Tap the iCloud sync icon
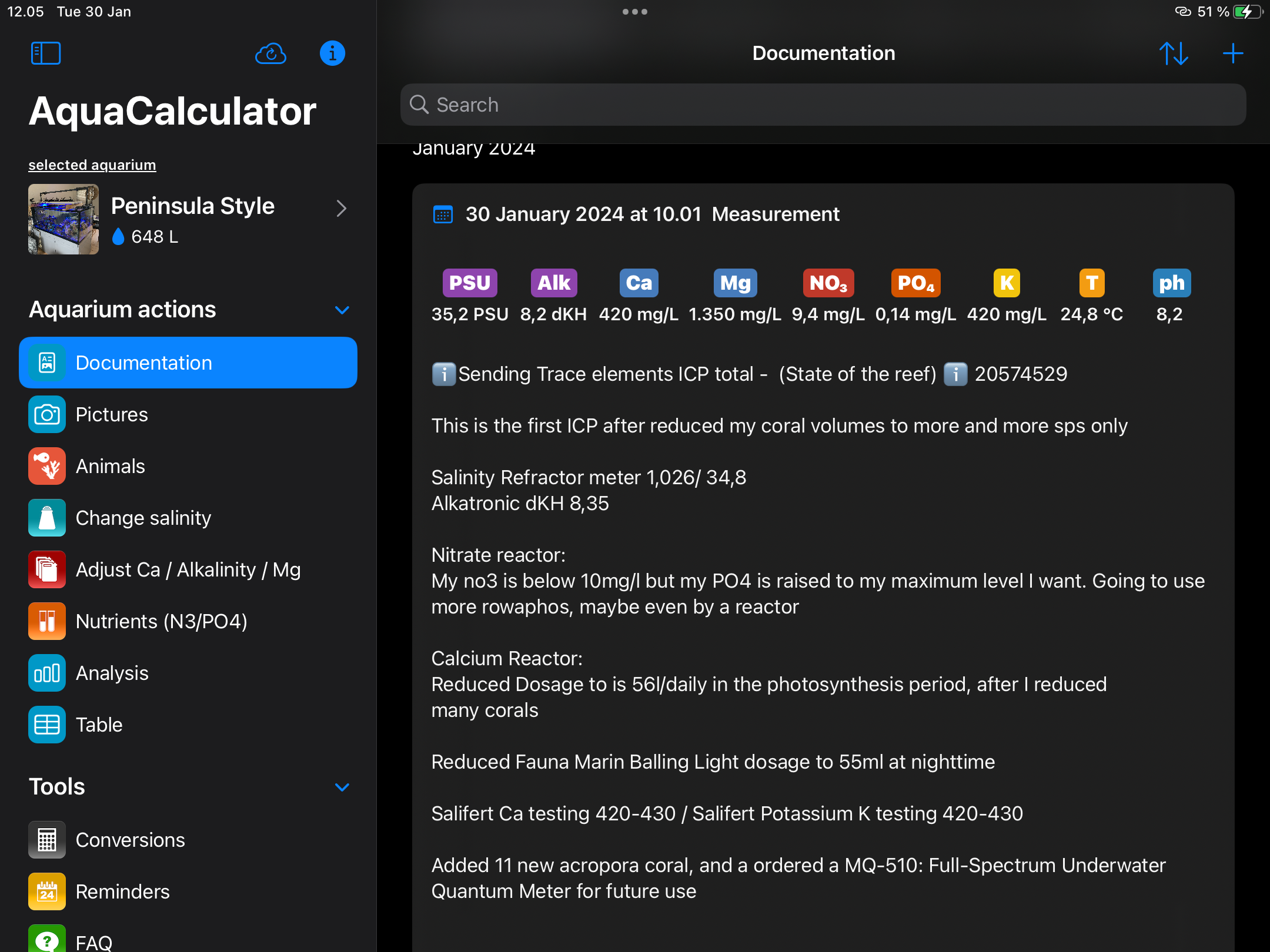The image size is (1270, 952). (x=270, y=53)
